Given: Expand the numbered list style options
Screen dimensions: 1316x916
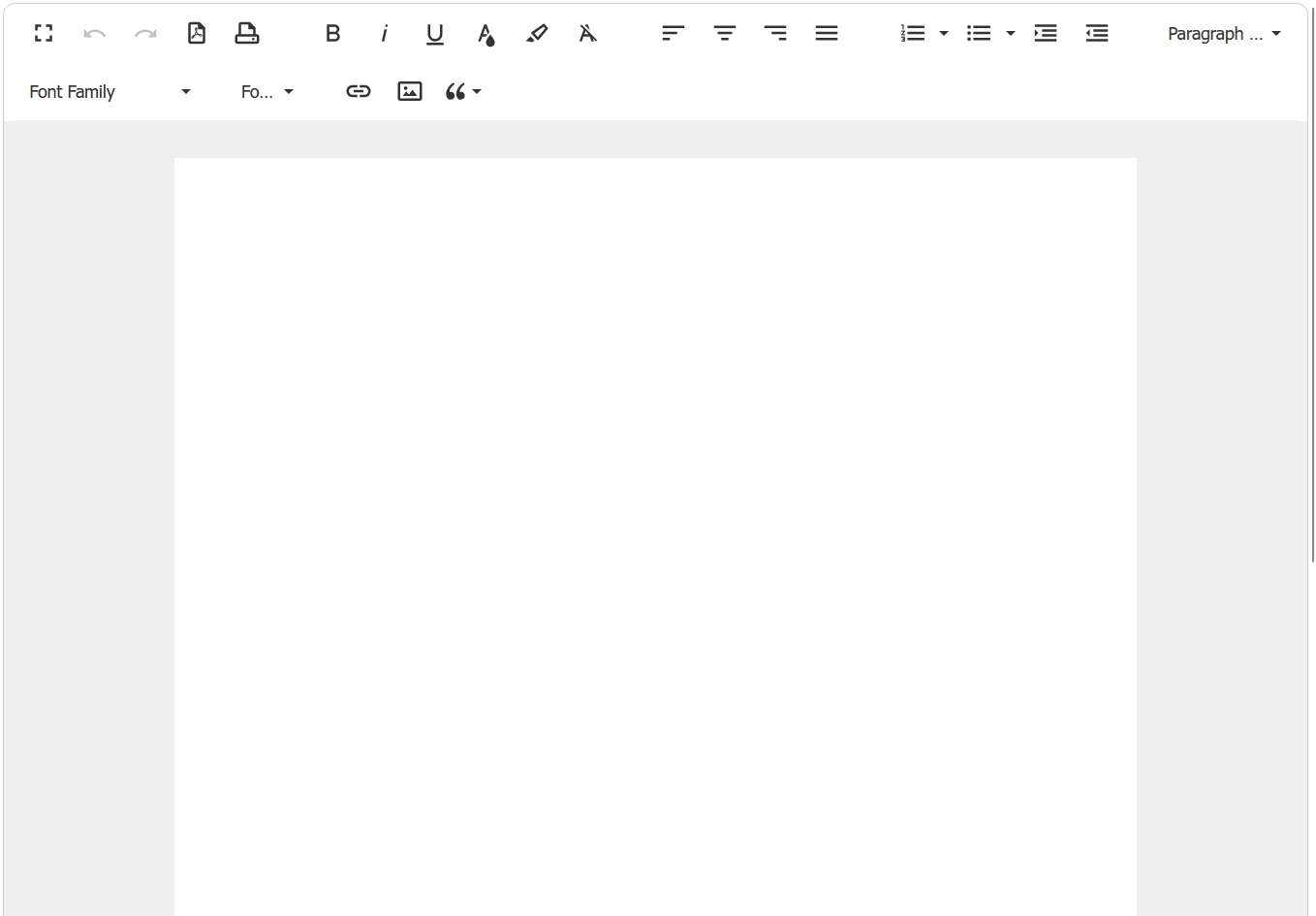Looking at the screenshot, I should click(x=944, y=32).
